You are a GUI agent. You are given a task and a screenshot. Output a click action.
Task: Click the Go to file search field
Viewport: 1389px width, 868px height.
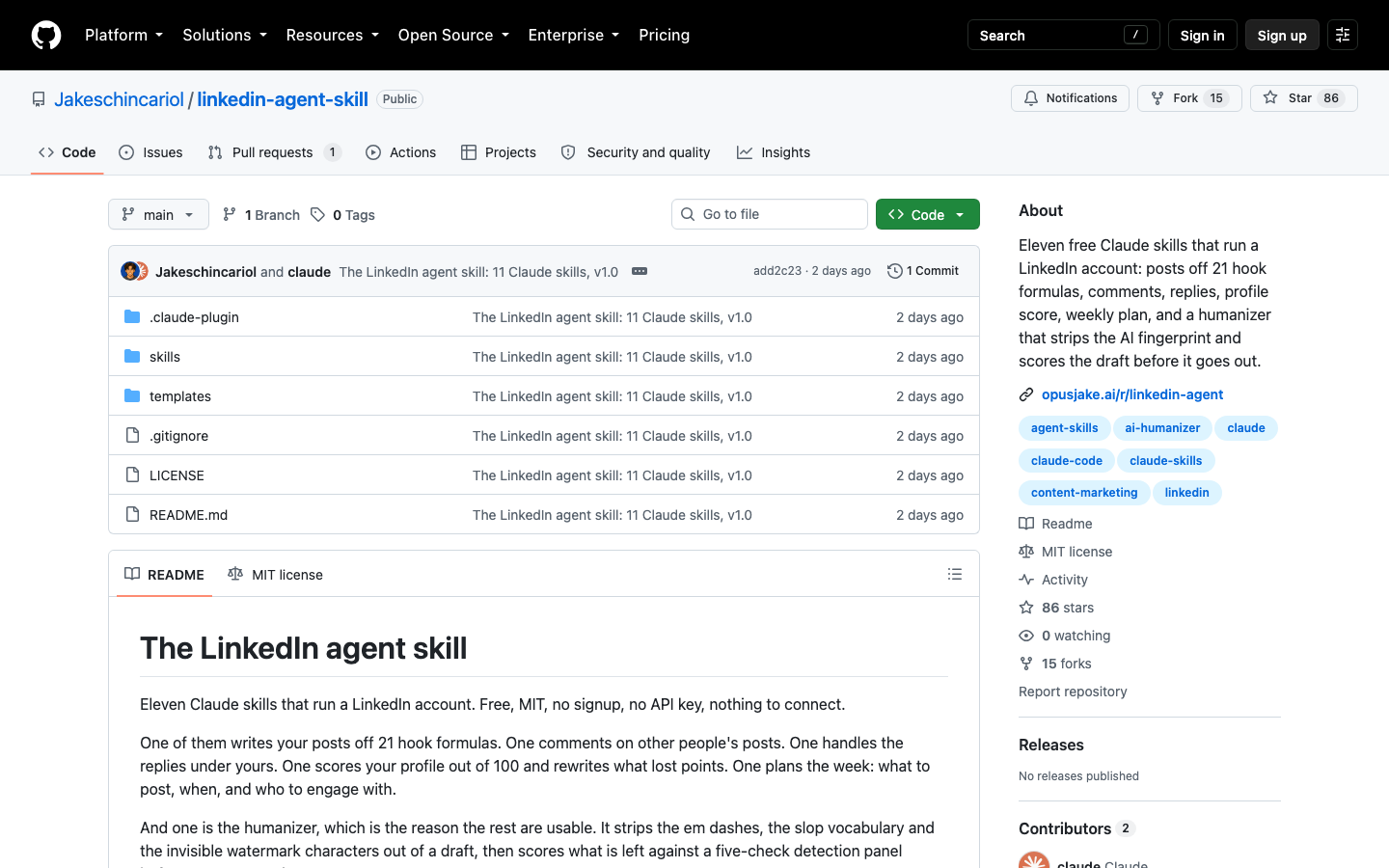click(770, 214)
